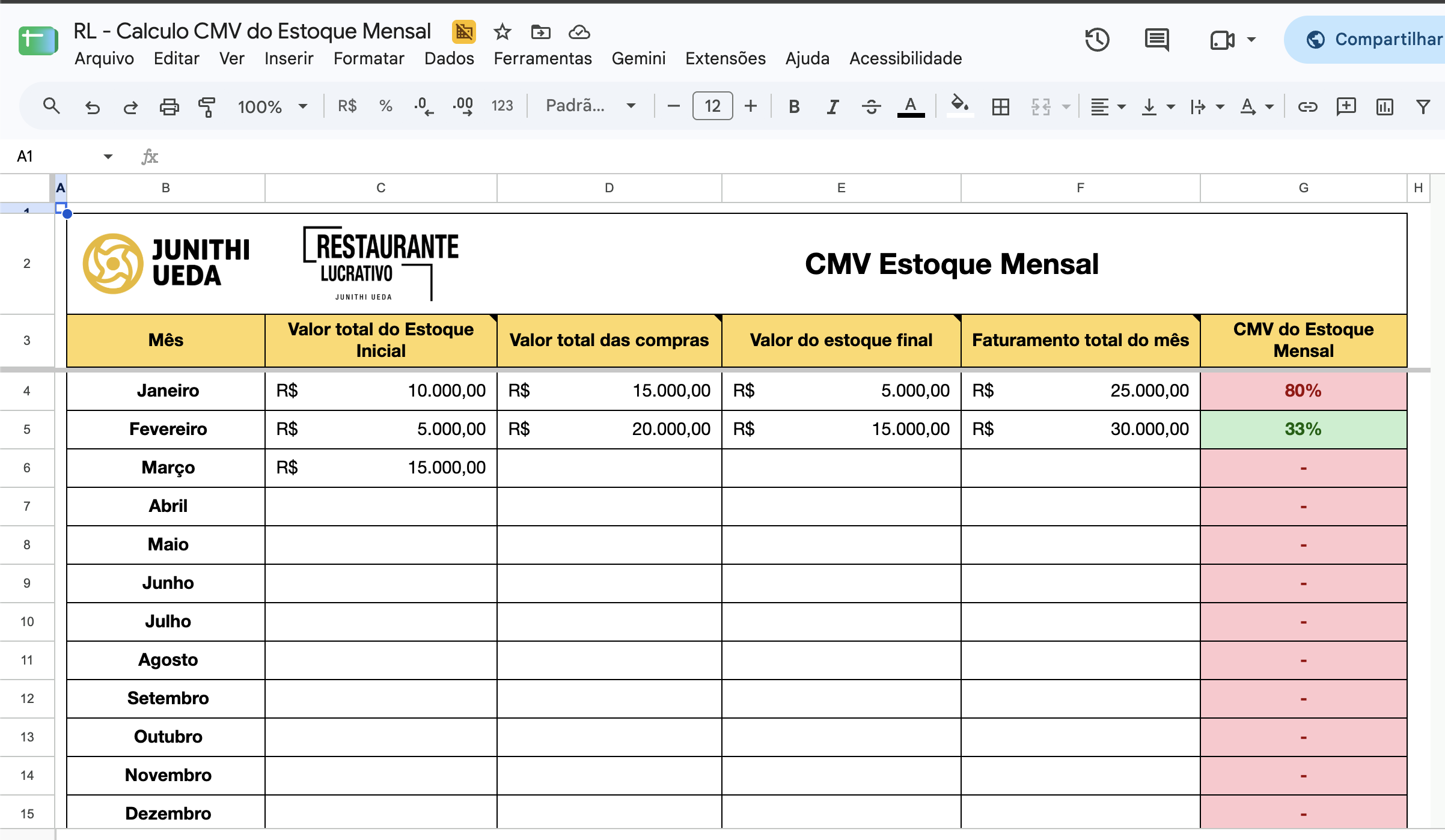This screenshot has height=840, width=1445.
Task: Insert a chart
Action: [1384, 106]
